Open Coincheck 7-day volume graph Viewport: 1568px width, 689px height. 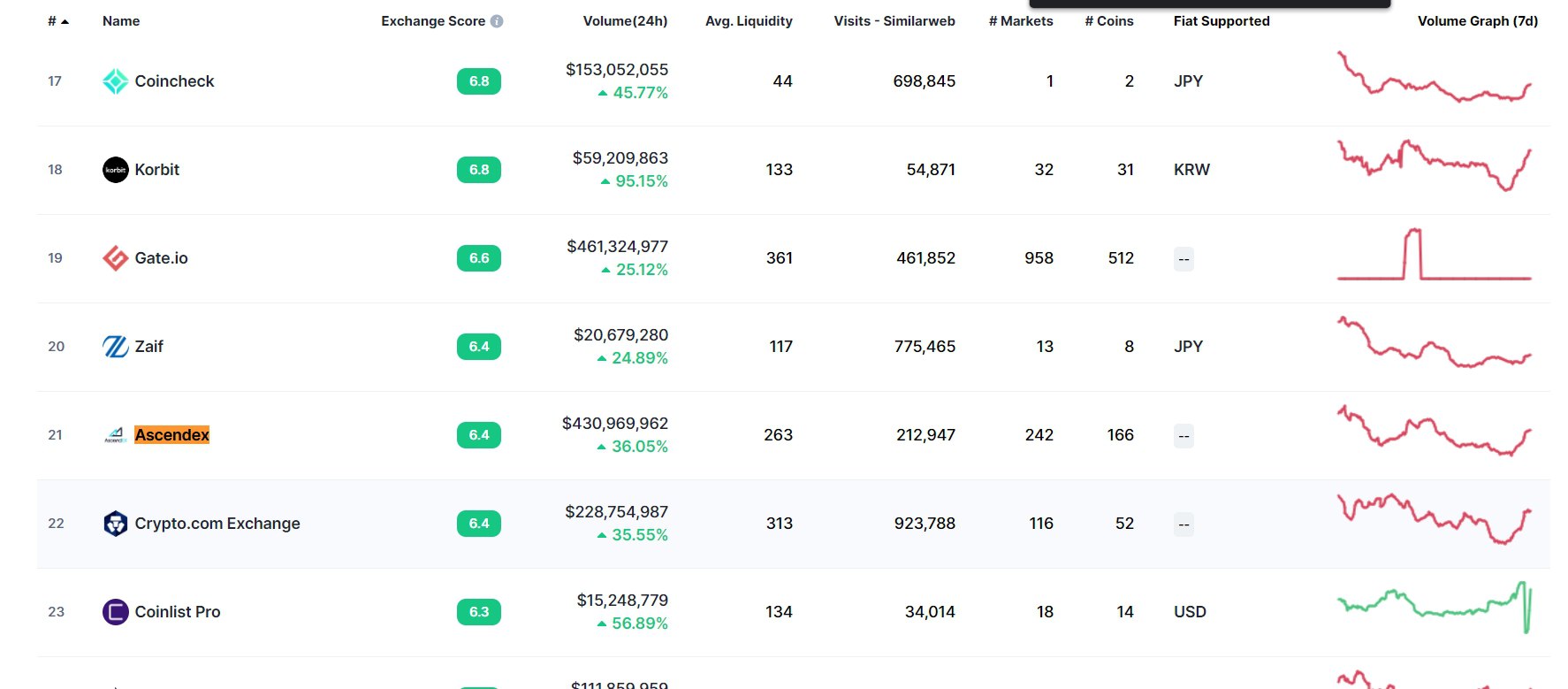[x=1434, y=77]
